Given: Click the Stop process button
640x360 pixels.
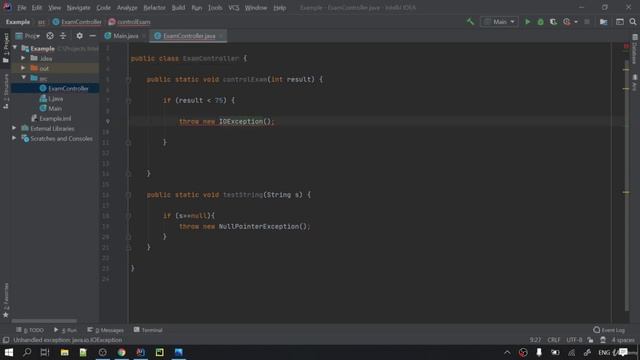Looking at the screenshot, I should click(x=587, y=22).
